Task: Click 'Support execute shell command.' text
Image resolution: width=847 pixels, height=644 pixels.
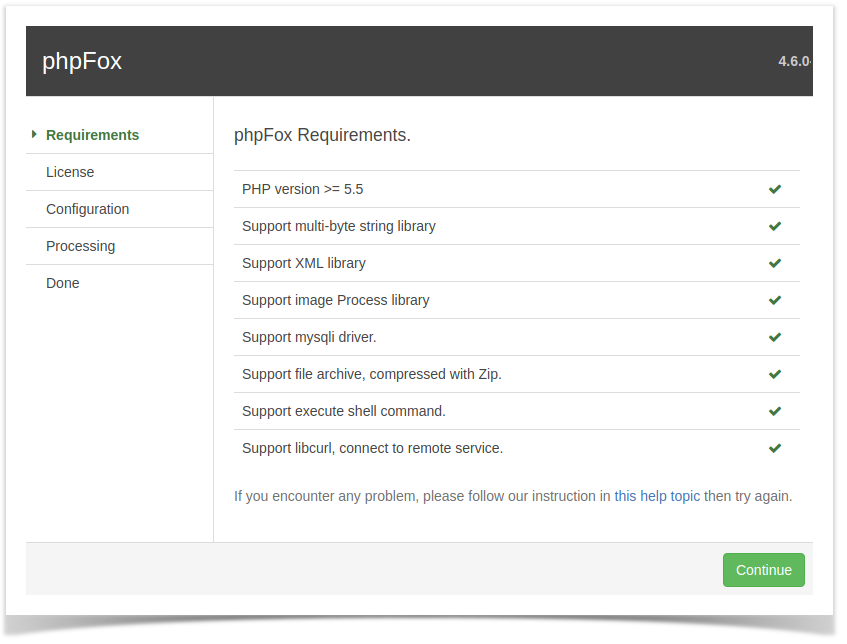Action: [x=344, y=411]
